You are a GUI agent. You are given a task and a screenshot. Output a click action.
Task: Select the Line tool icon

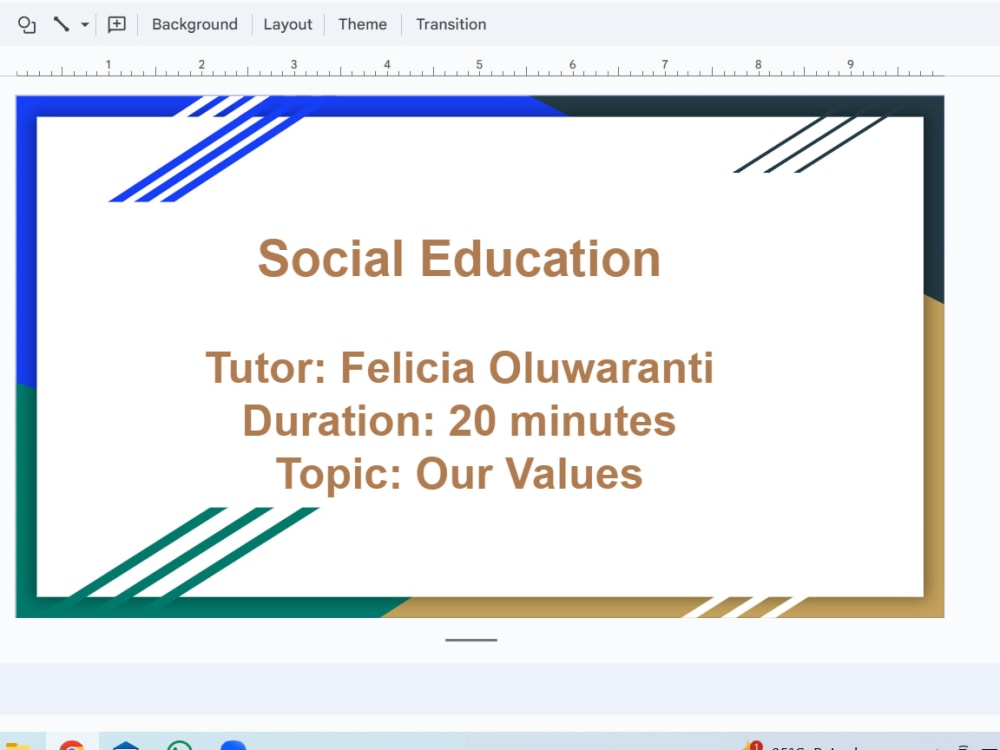click(x=61, y=24)
